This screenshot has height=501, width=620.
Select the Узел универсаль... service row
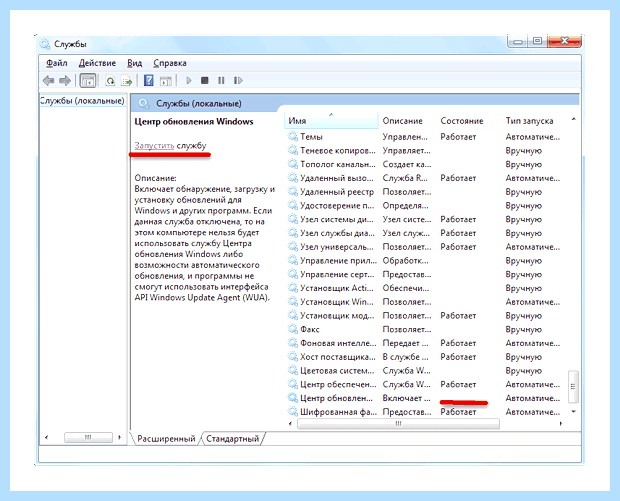pos(425,247)
